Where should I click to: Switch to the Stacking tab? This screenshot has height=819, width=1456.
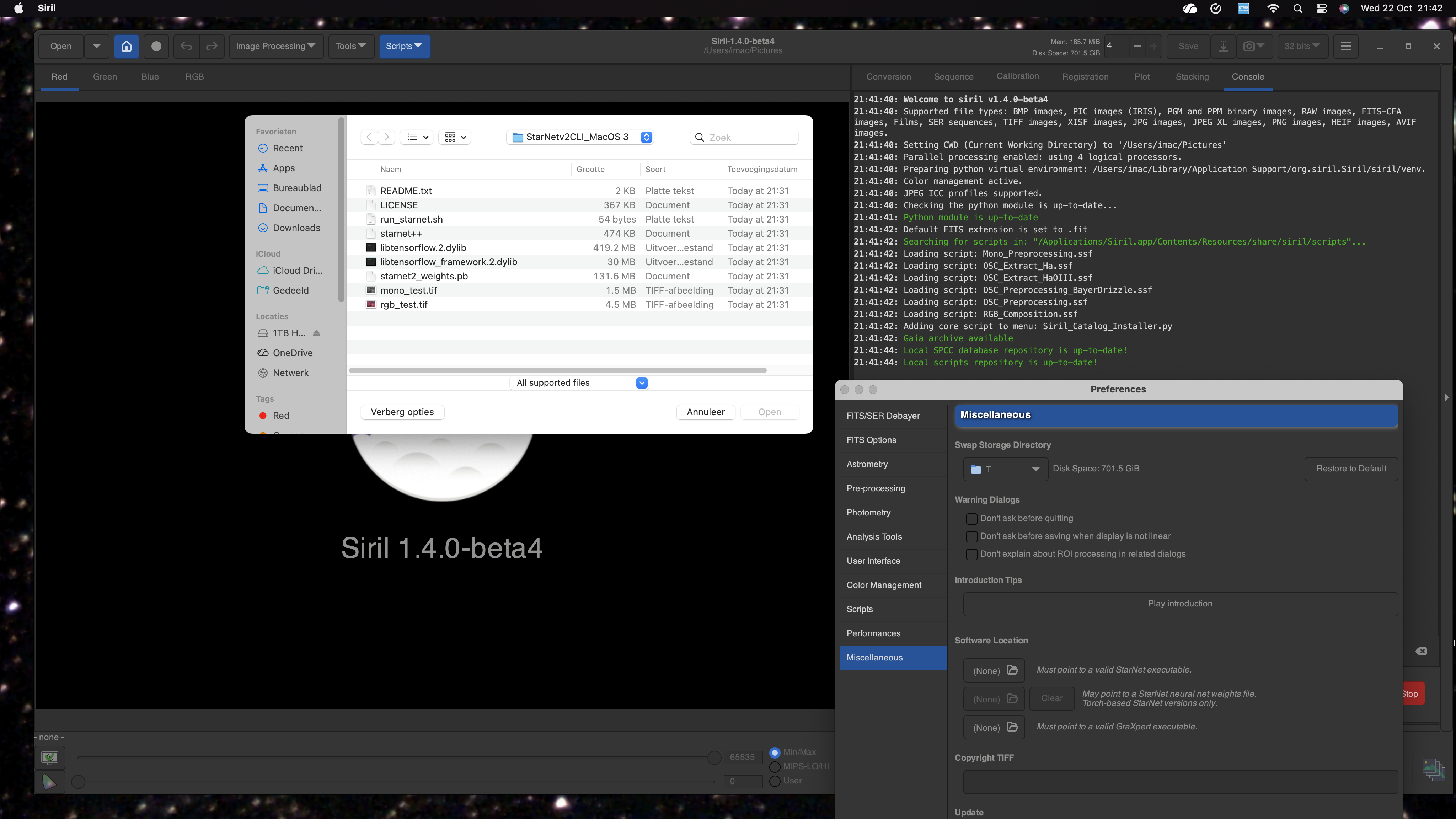[1192, 77]
